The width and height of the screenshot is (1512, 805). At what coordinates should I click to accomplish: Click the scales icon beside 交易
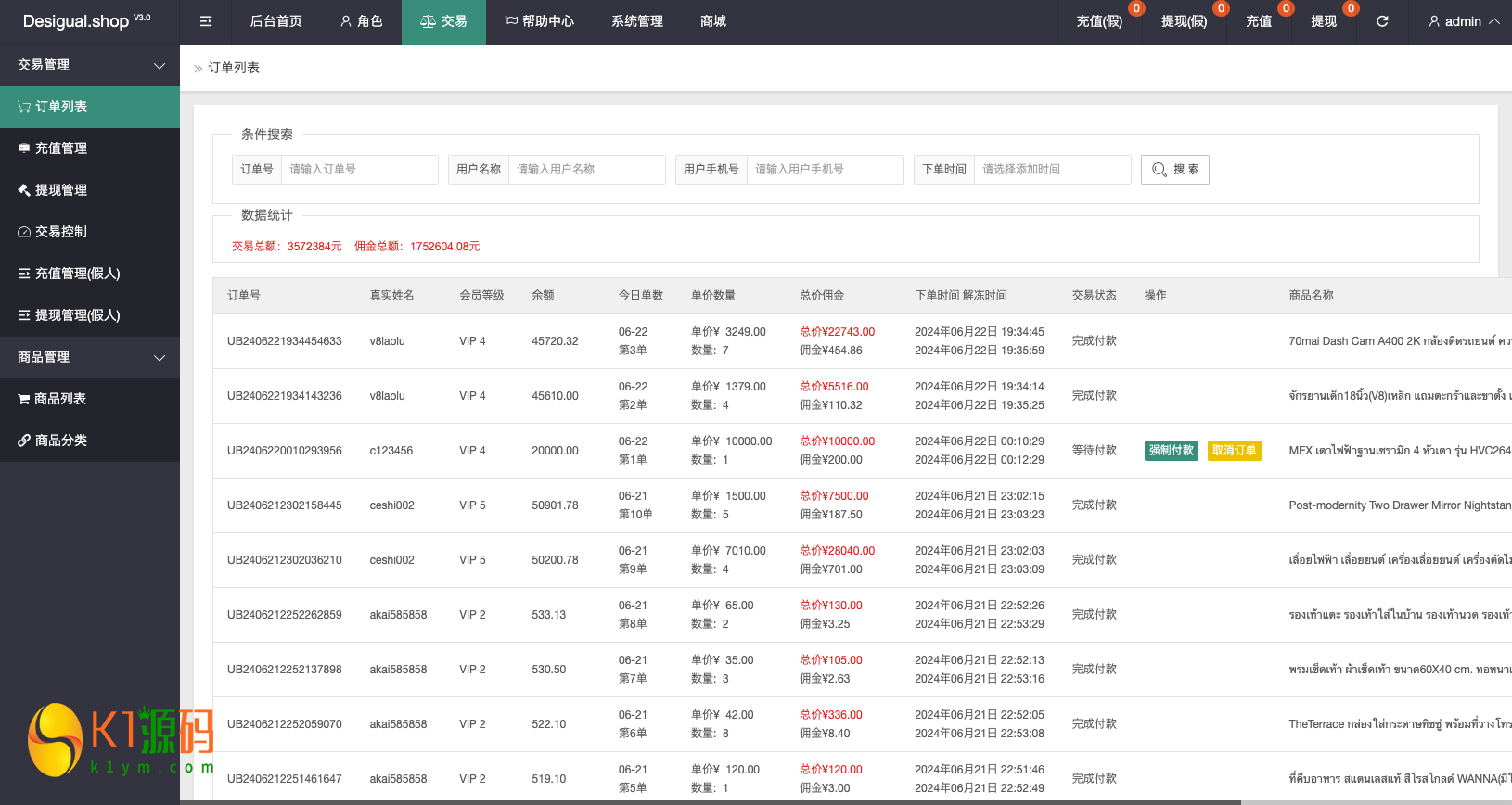coord(428,21)
